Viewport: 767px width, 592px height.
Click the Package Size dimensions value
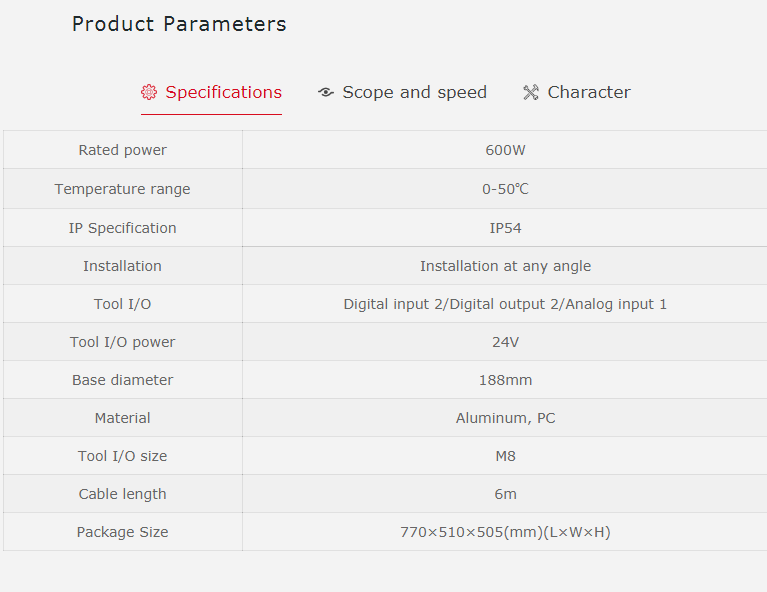click(505, 532)
